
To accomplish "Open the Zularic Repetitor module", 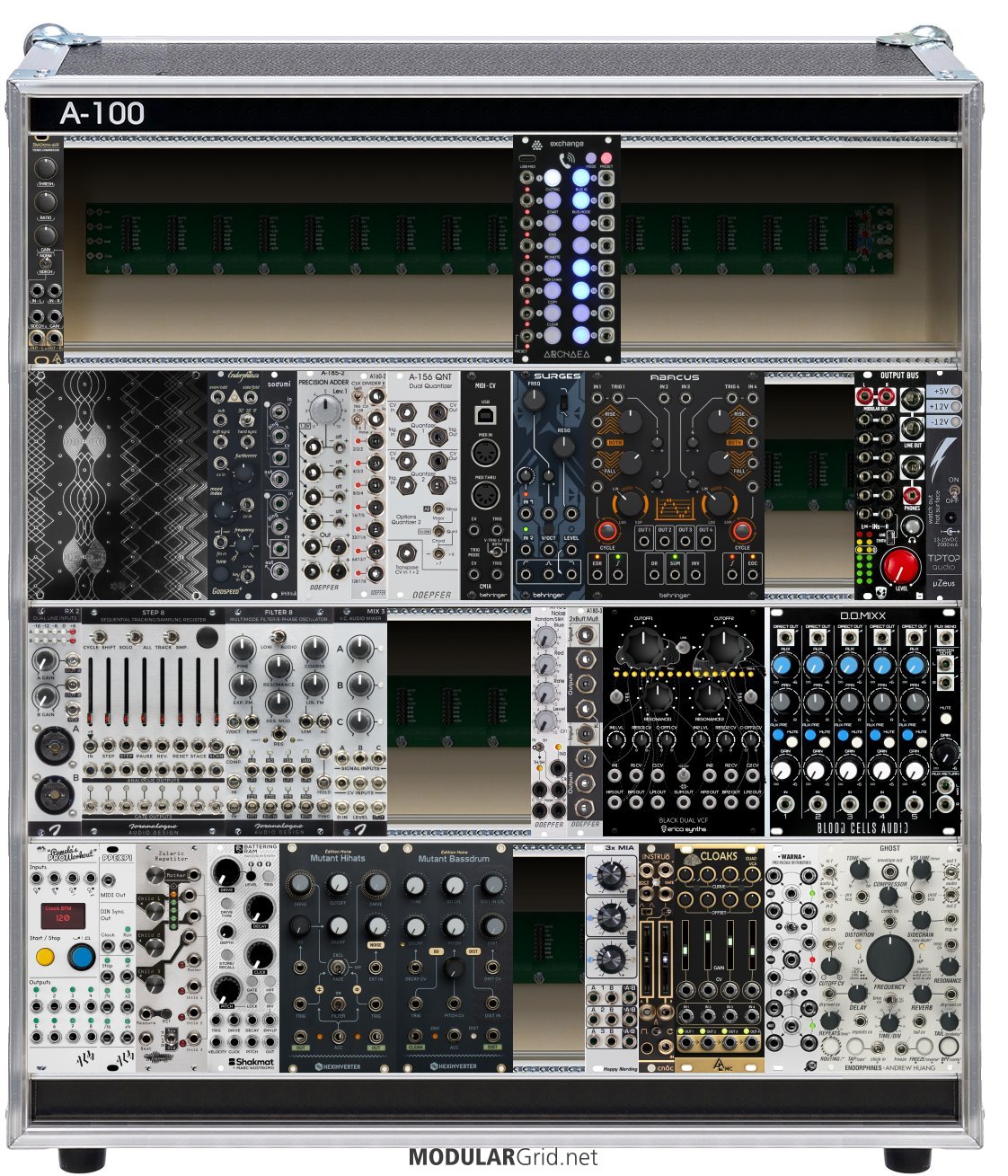I will [x=172, y=958].
